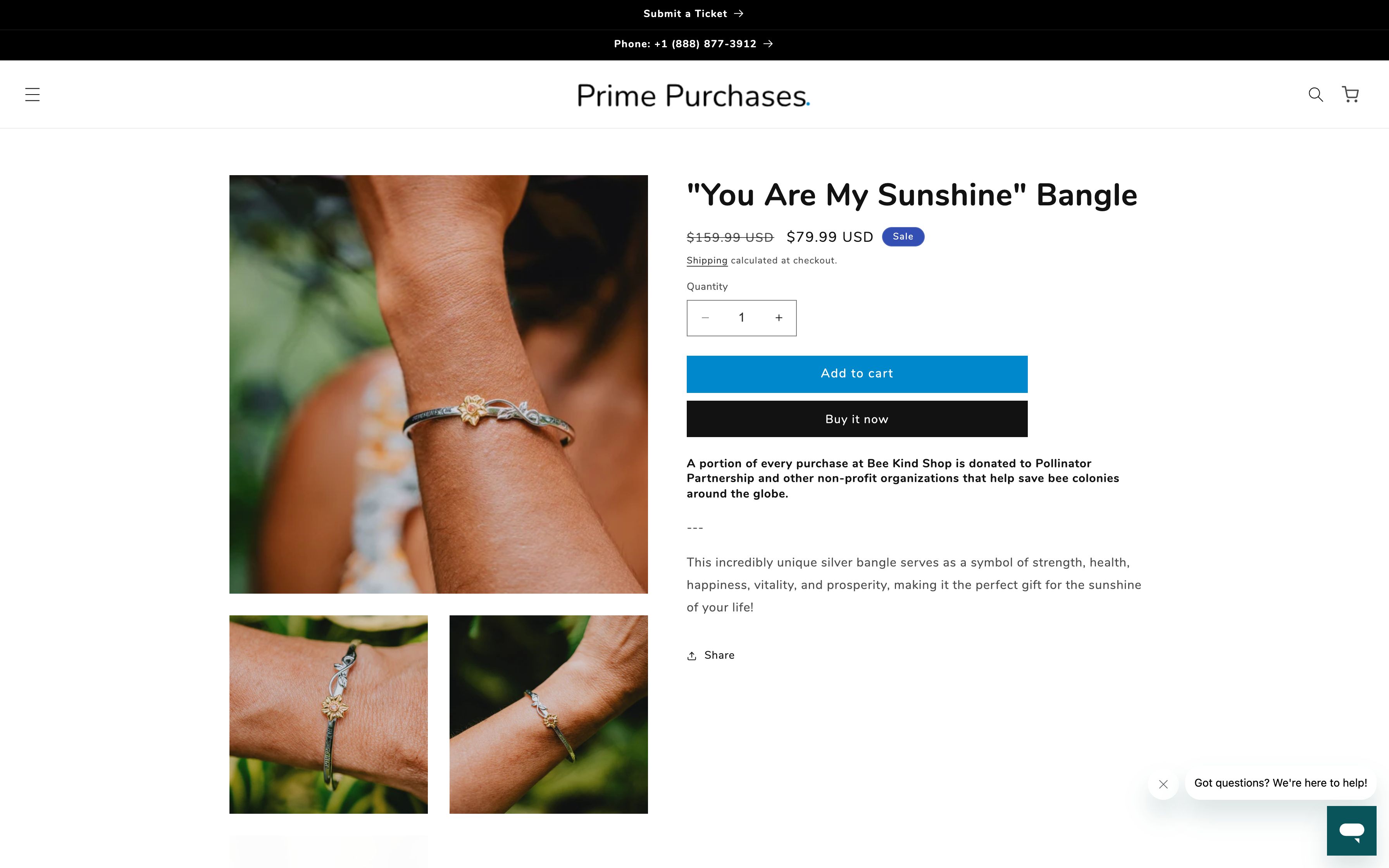Click the Submit a Ticket arrow icon
Viewport: 1389px width, 868px height.
[x=739, y=13]
